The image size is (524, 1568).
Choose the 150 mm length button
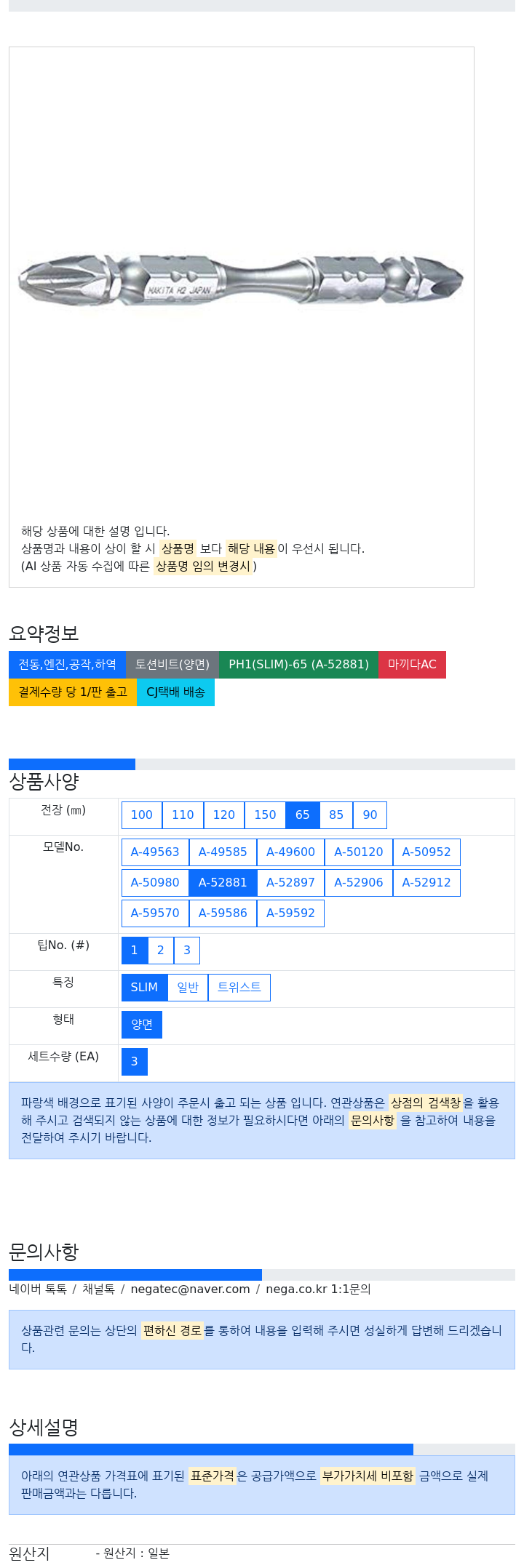[265, 815]
